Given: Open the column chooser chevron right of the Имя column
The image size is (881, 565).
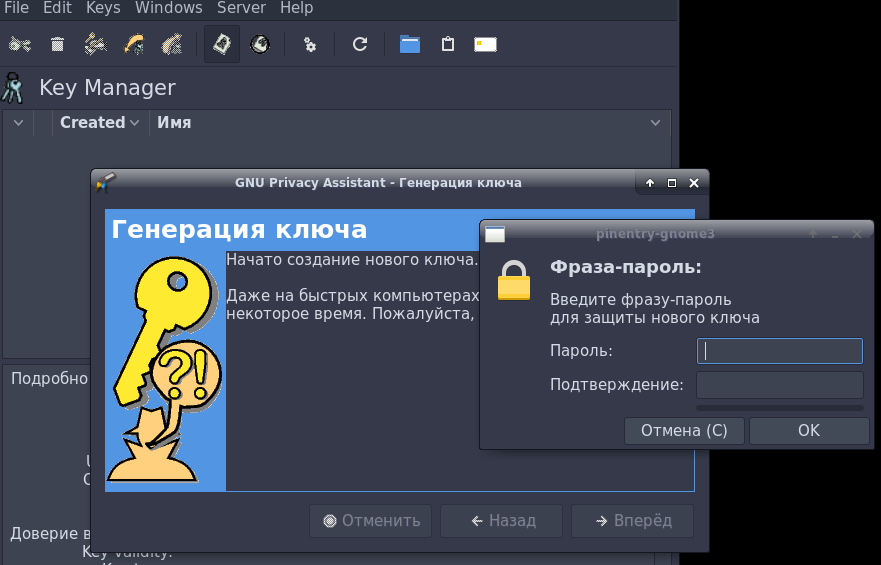Looking at the screenshot, I should [655, 122].
